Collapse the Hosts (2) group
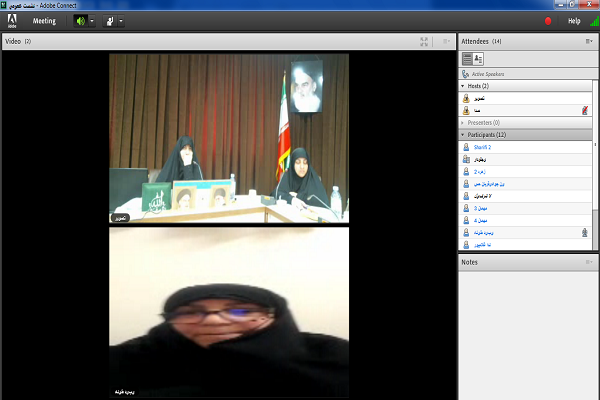 coord(463,86)
